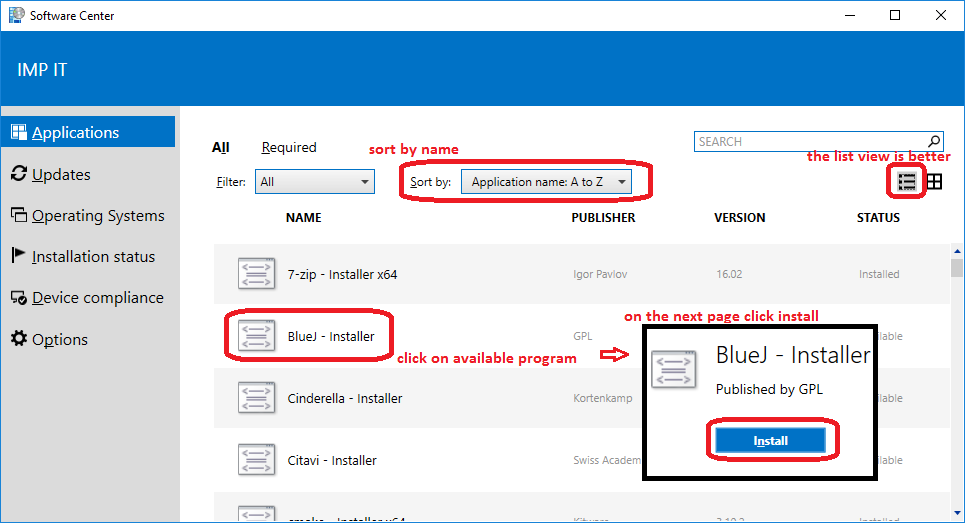Click the Operating Systems window icon

click(19, 215)
